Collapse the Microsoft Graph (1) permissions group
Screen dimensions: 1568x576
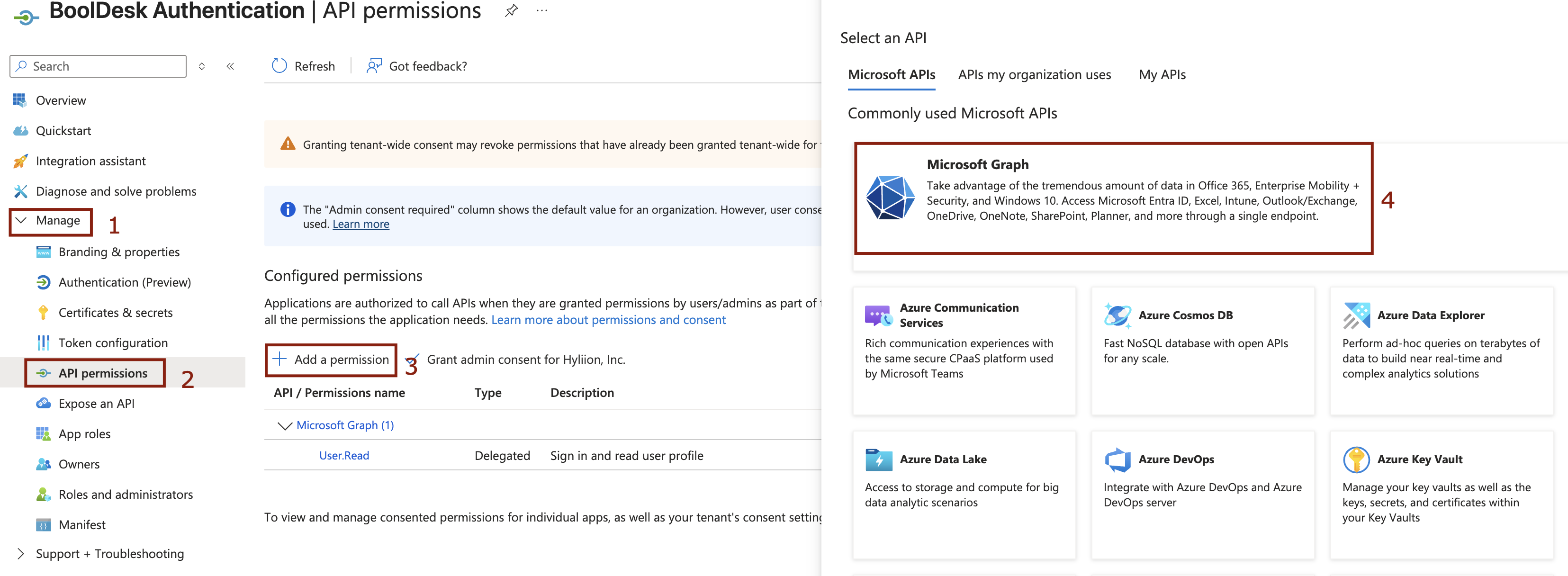click(284, 425)
